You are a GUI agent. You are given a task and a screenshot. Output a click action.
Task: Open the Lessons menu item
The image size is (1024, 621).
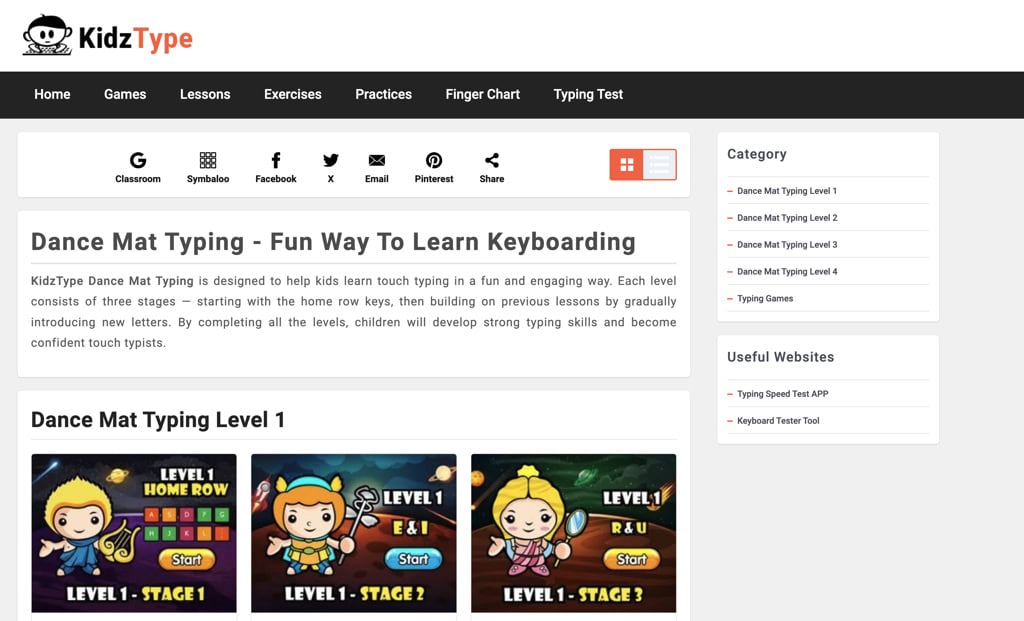pos(205,94)
